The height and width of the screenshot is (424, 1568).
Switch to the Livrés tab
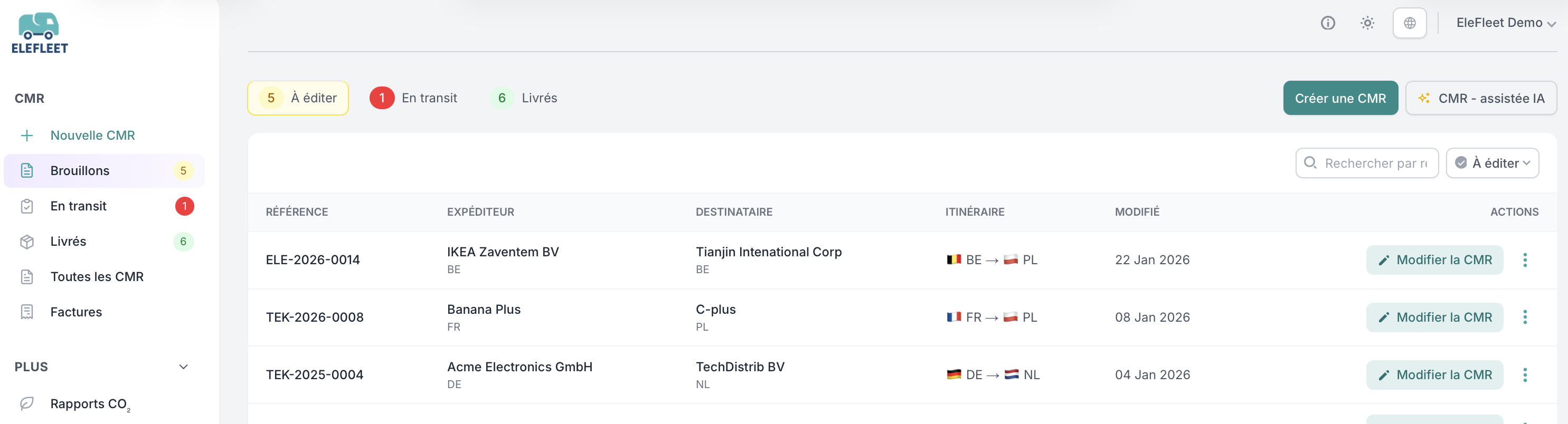[x=525, y=98]
